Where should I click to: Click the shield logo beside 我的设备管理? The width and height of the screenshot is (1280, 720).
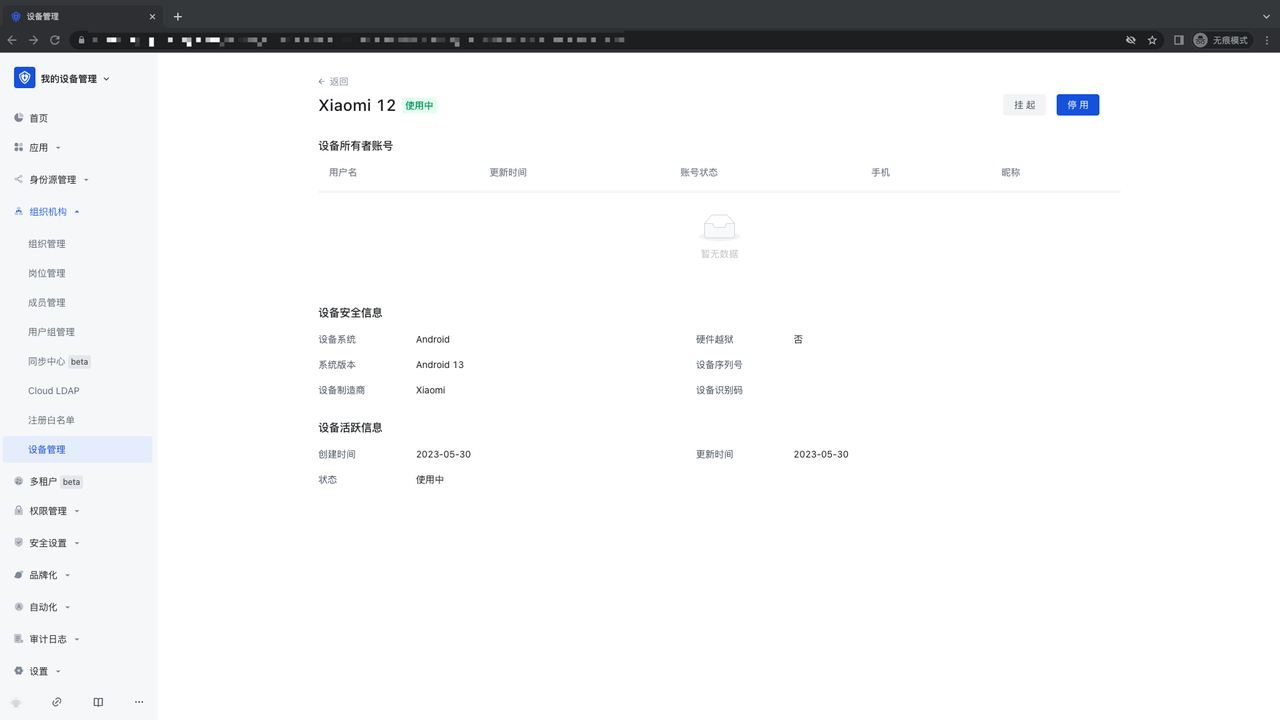24,78
